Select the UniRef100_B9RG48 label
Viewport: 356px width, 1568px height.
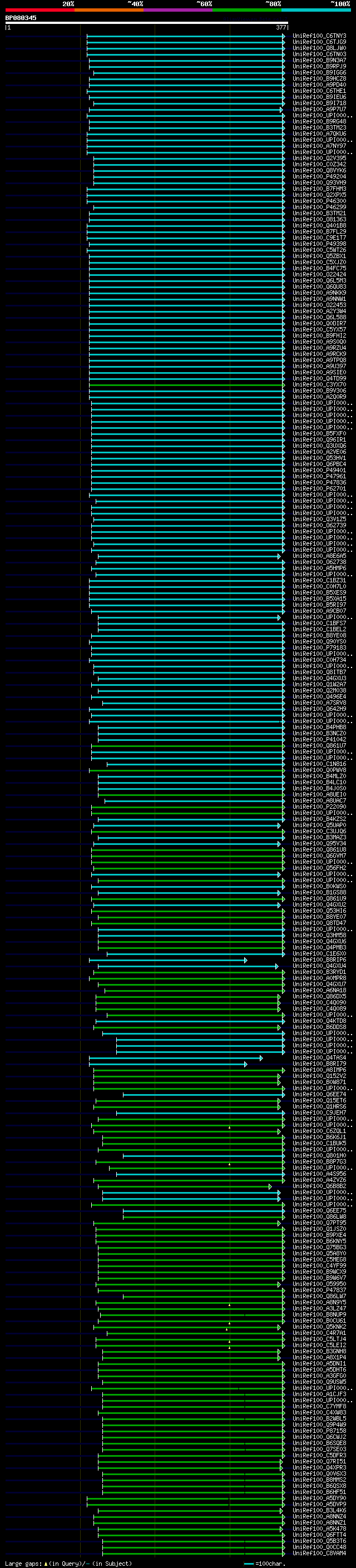coord(319,122)
